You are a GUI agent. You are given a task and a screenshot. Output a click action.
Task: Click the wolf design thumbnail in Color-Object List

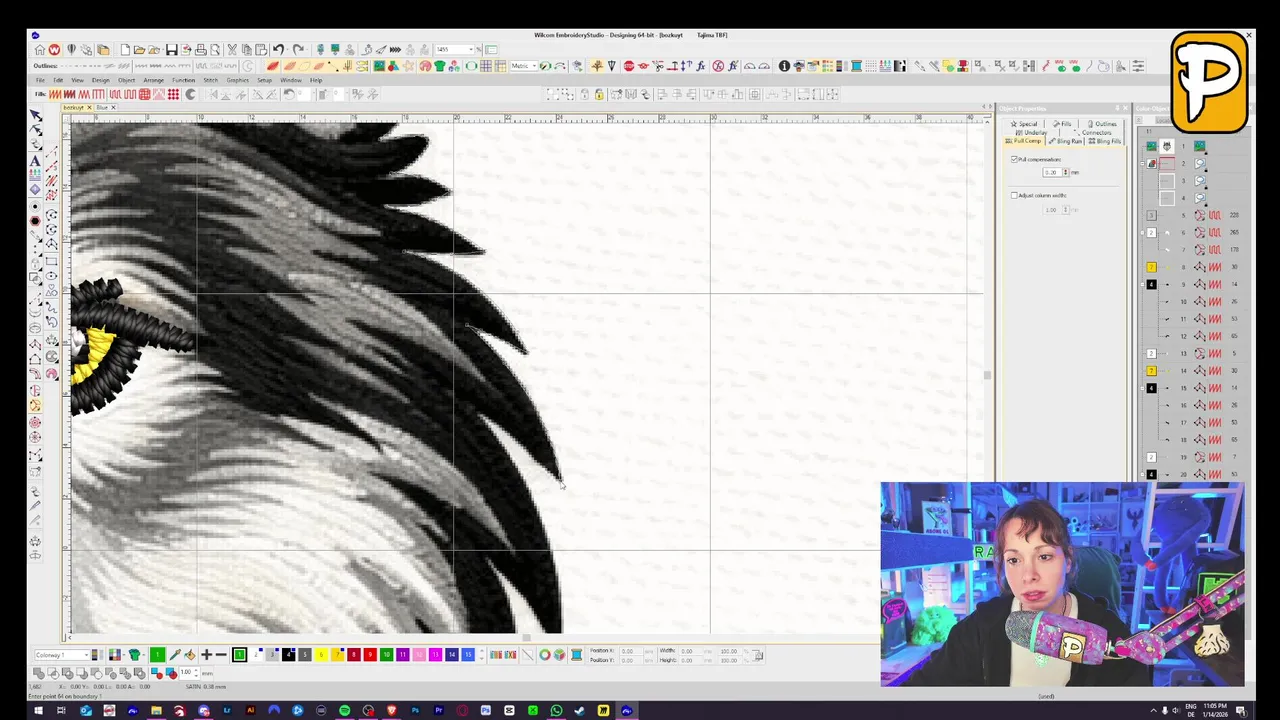(1167, 146)
